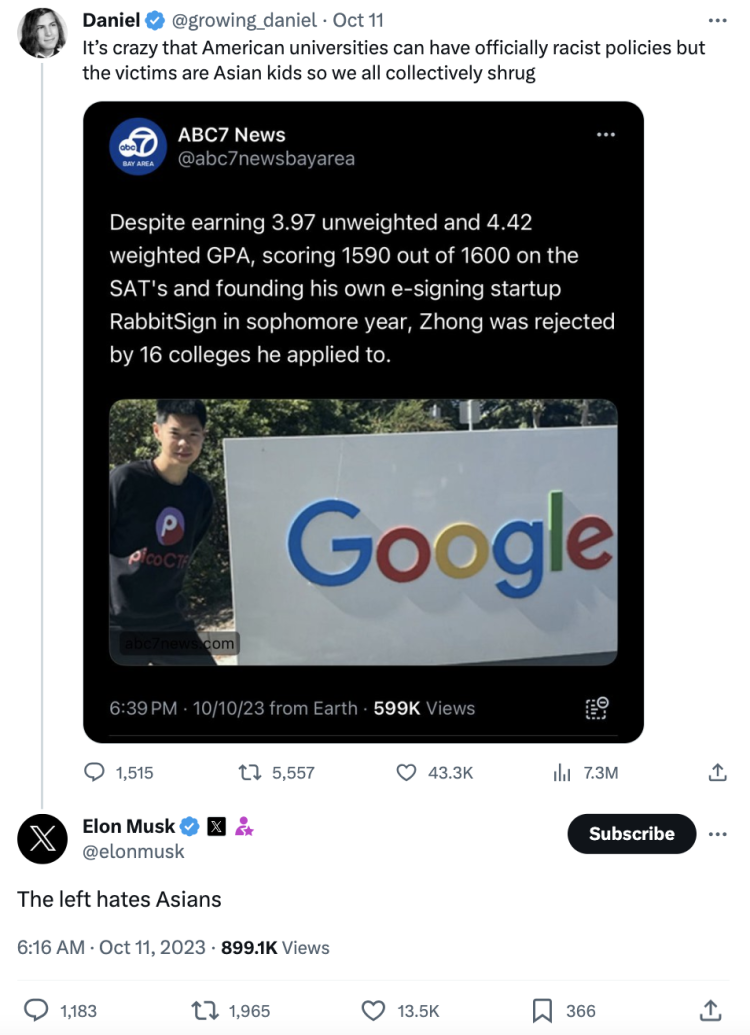750x1035 pixels.
Task: View analytics showing 7.3M views
Action: click(x=561, y=772)
